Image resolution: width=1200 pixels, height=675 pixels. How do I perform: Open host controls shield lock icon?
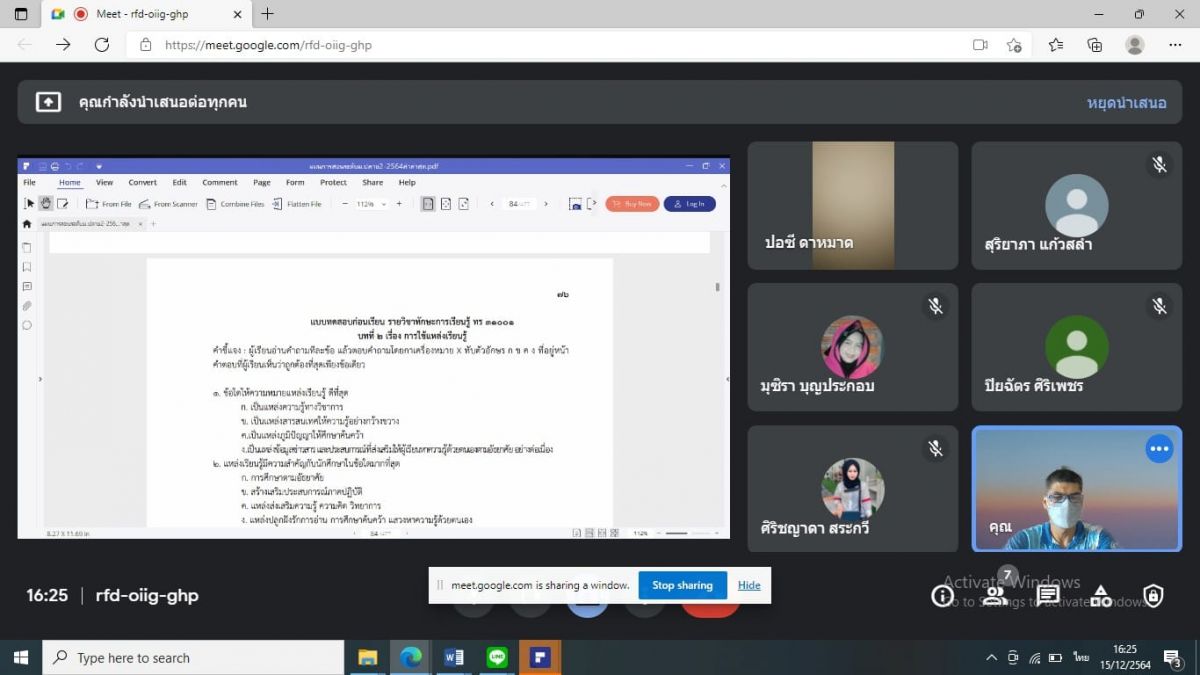pyautogui.click(x=1153, y=596)
